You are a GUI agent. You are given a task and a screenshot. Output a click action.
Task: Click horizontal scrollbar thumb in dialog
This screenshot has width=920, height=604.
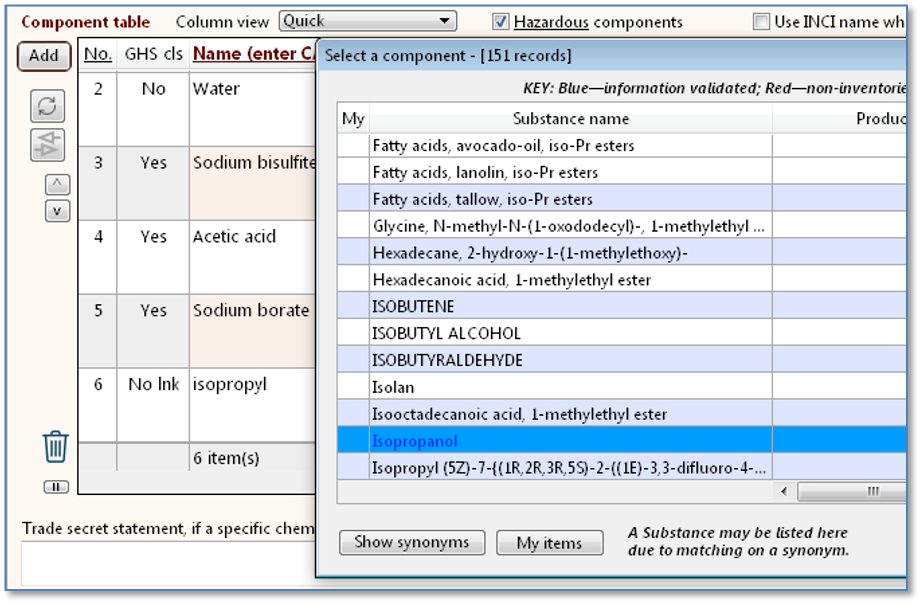(852, 491)
